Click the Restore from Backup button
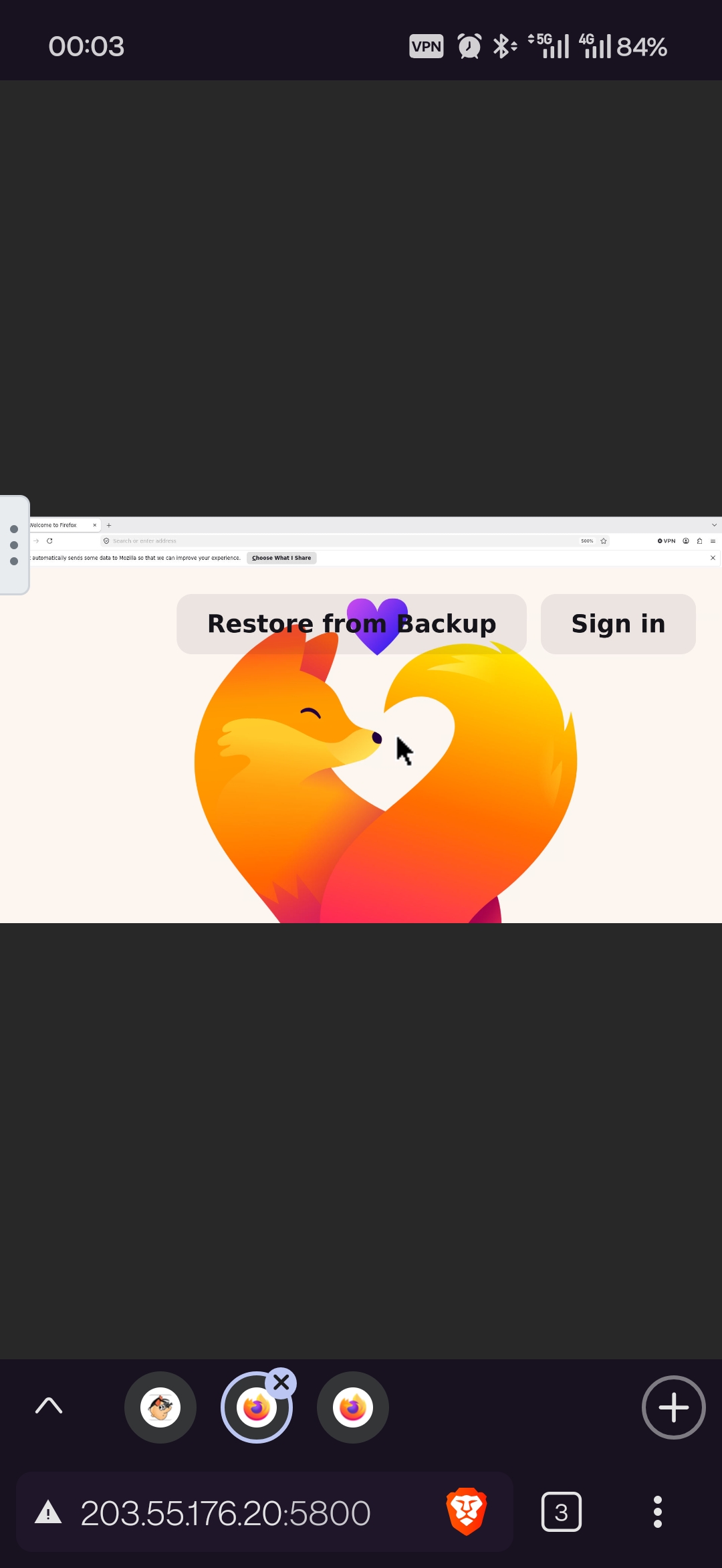 pos(352,623)
